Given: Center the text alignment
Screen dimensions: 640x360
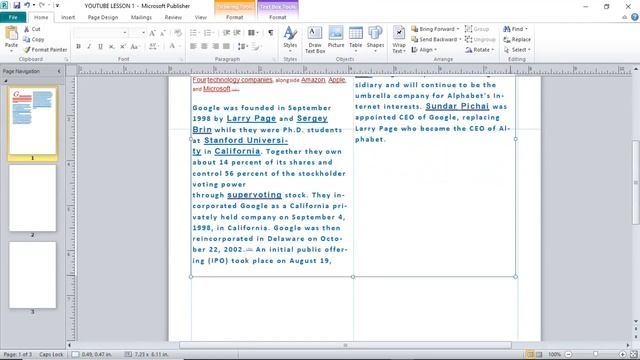Looking at the screenshot, I should (204, 47).
